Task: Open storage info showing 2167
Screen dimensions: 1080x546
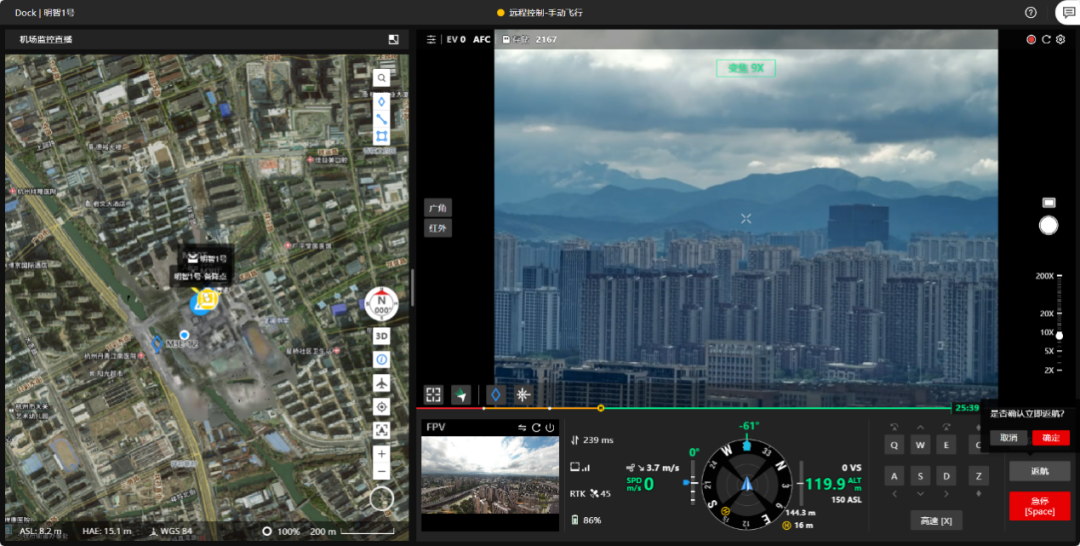Action: coord(529,39)
